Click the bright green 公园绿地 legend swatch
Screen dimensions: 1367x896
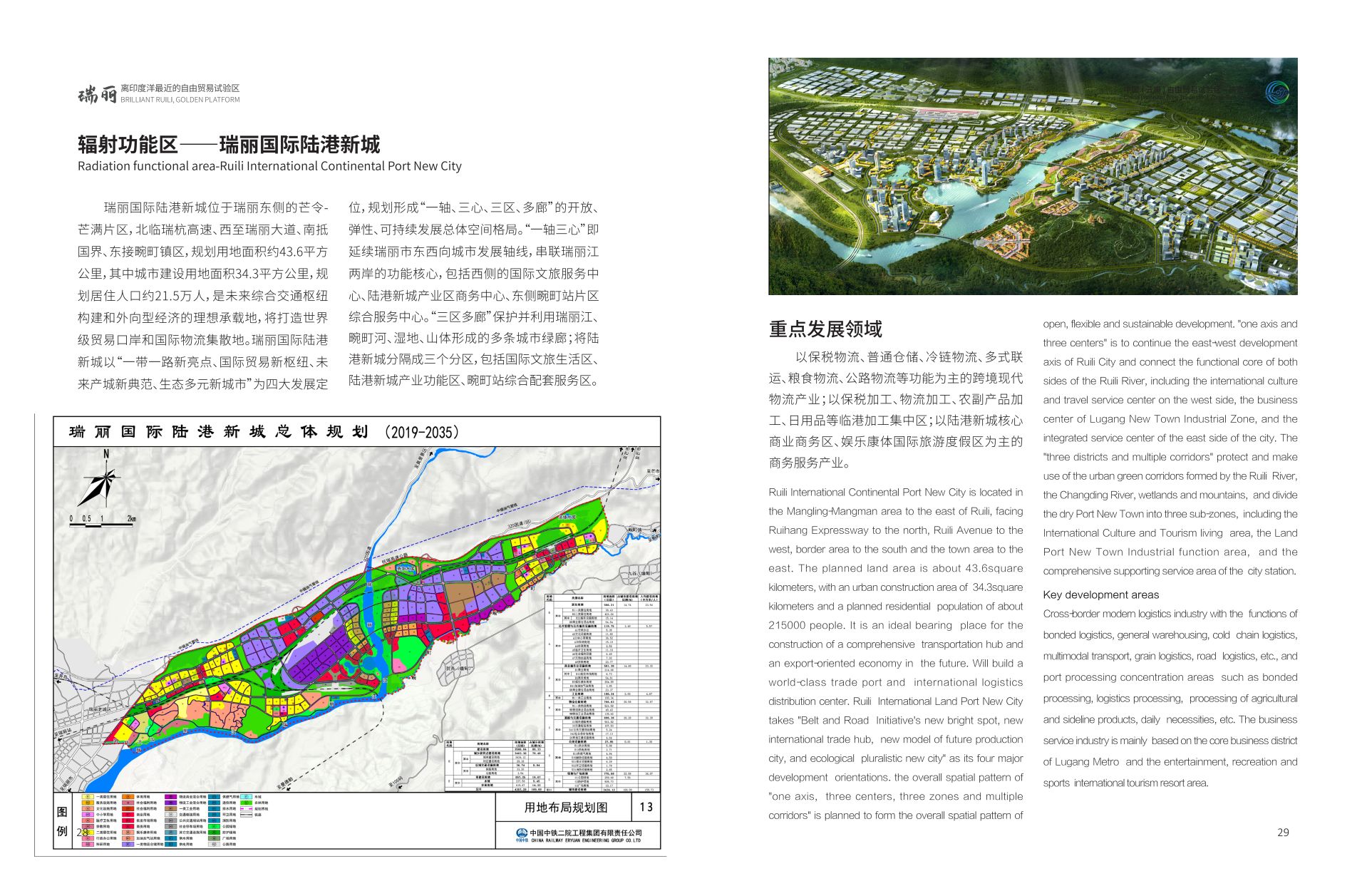pyautogui.click(x=214, y=826)
